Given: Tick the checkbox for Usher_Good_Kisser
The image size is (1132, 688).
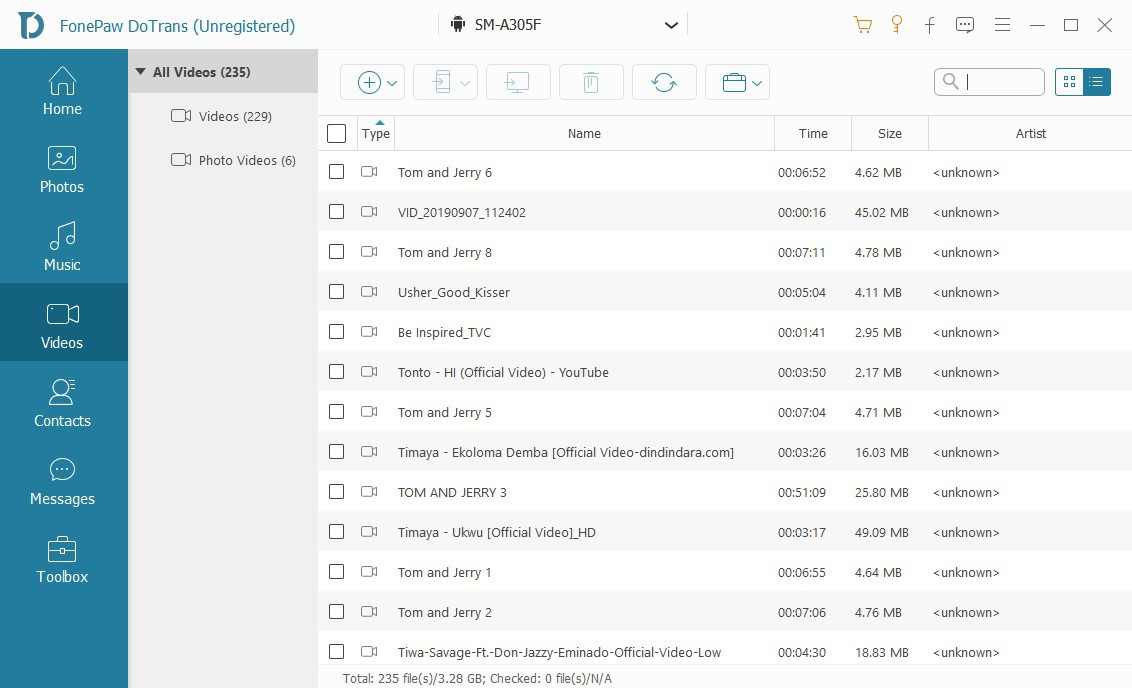Looking at the screenshot, I should click(x=337, y=292).
